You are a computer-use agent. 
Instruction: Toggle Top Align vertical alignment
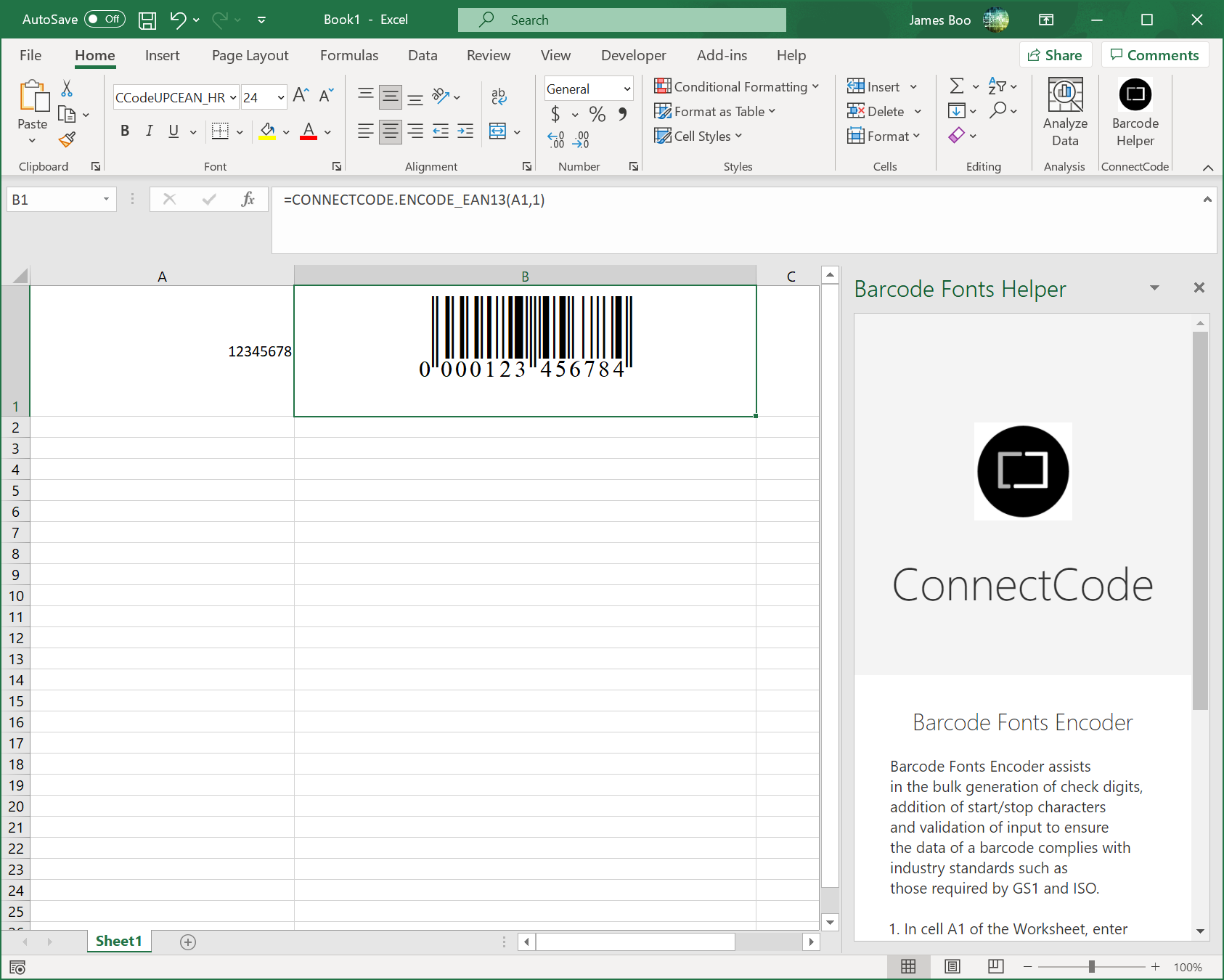tap(366, 95)
